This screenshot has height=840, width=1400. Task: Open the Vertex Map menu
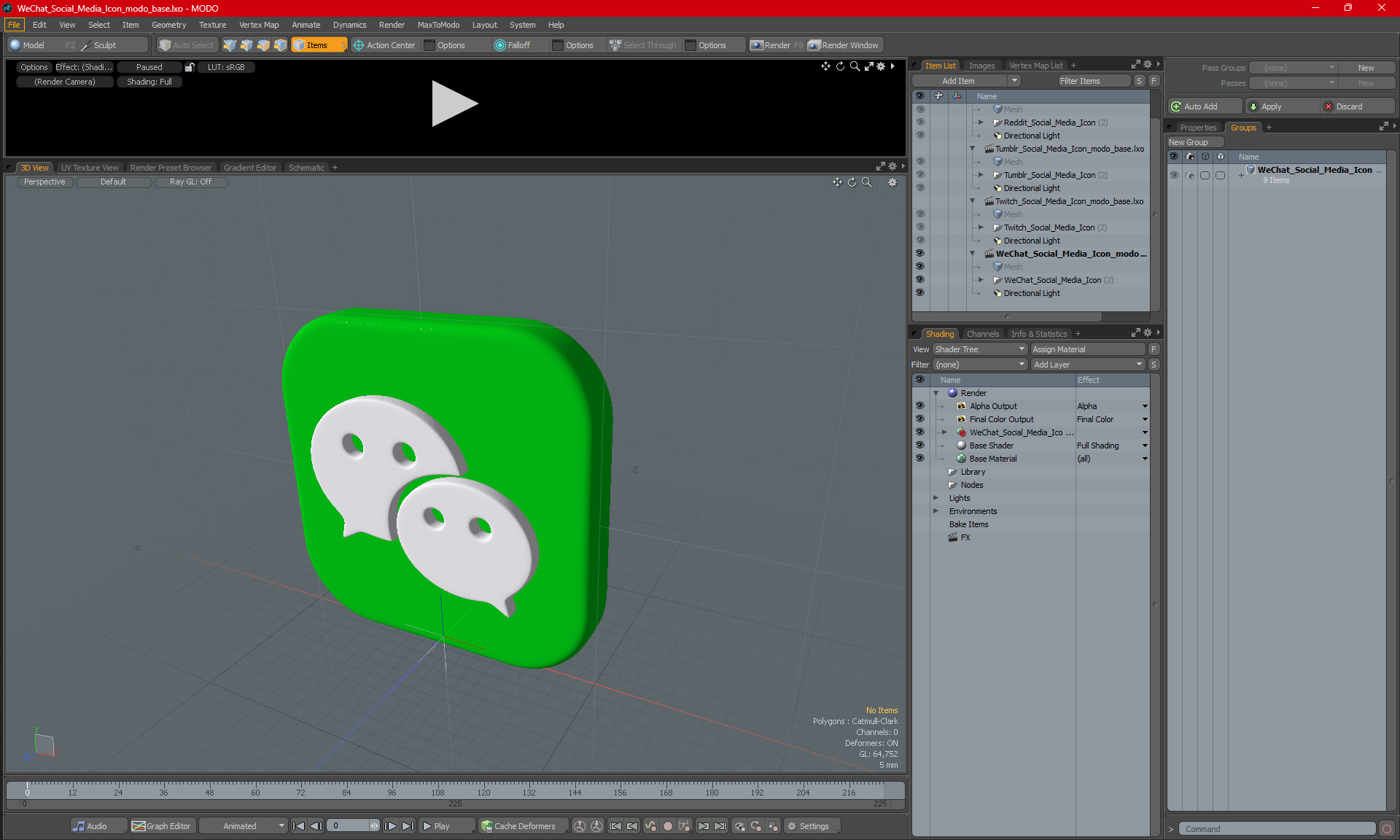click(259, 25)
